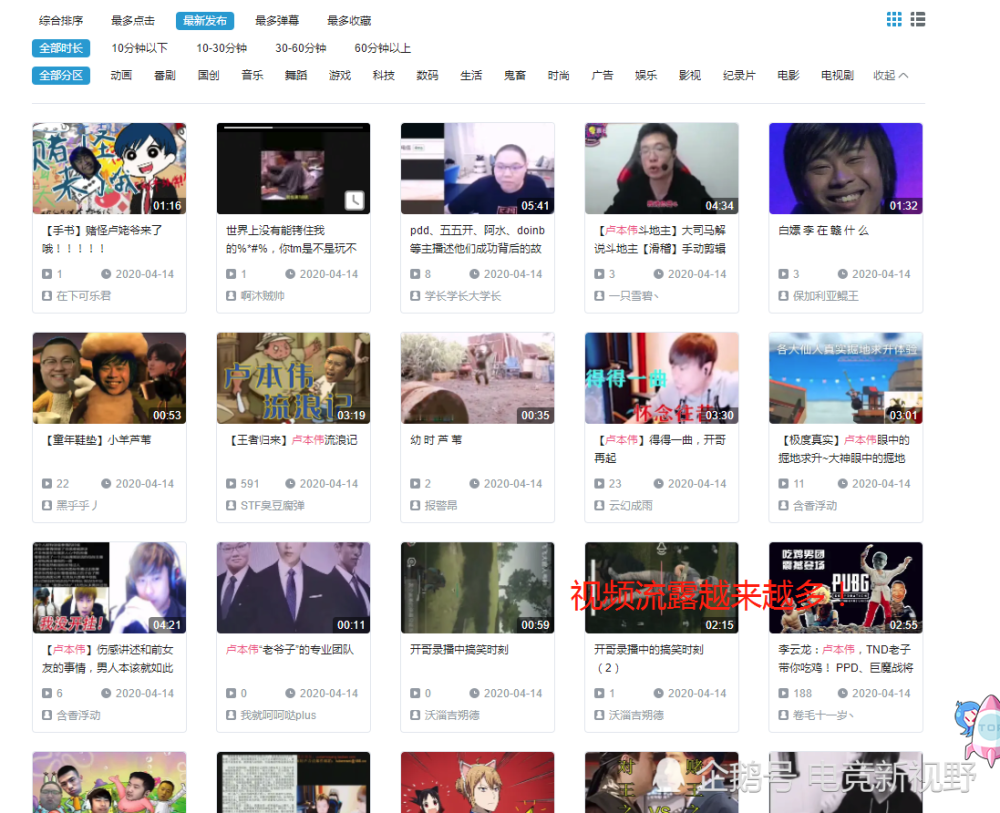Filter by 国创 category
The image size is (1000, 813).
[209, 75]
